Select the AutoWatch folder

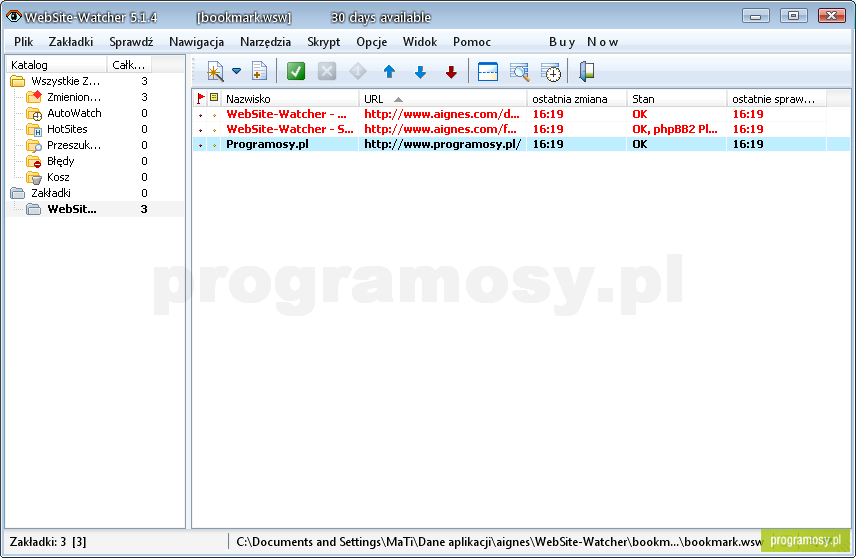click(x=74, y=113)
